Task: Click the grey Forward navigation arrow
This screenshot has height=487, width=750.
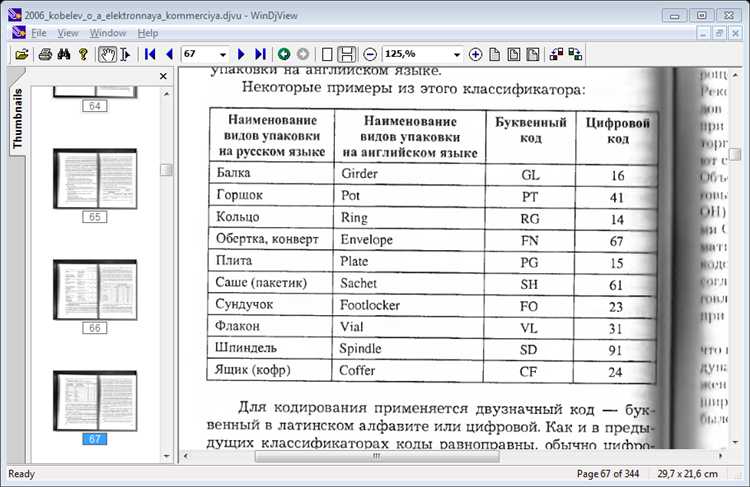Action: click(303, 55)
